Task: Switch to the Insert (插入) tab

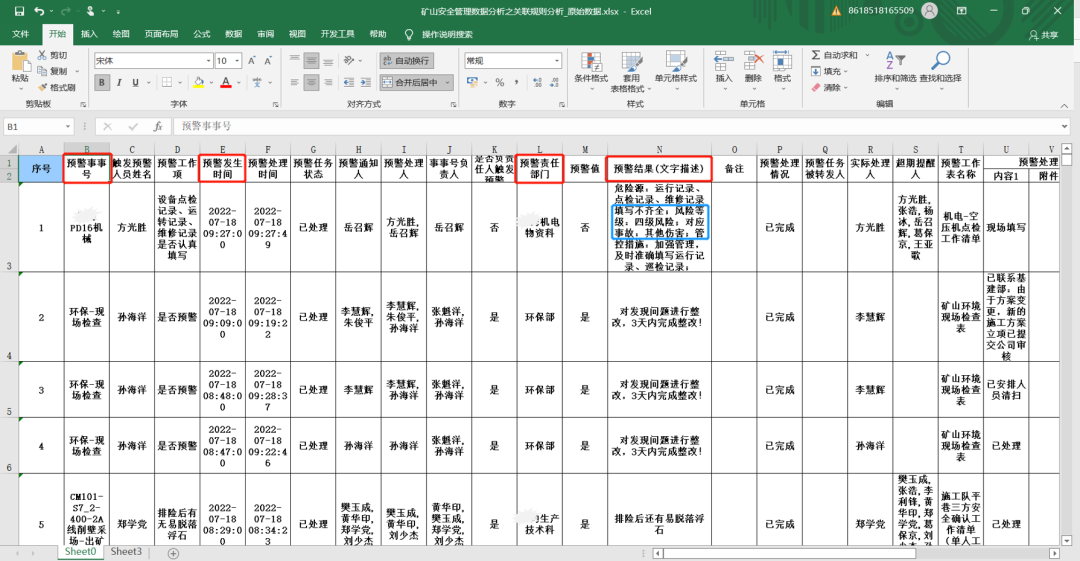Action: [x=89, y=34]
